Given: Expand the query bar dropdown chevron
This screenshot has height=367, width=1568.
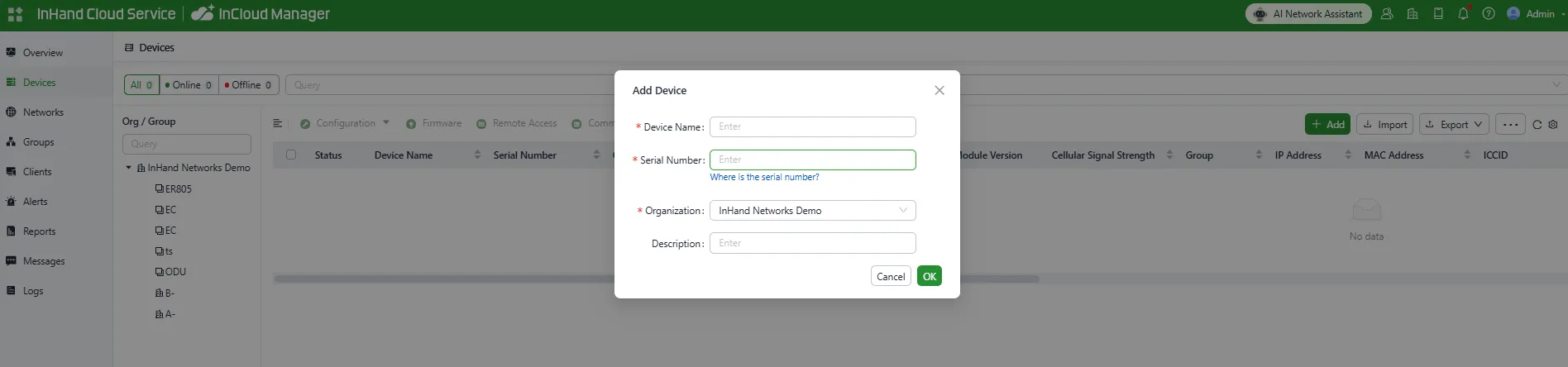Looking at the screenshot, I should pos(1556,85).
